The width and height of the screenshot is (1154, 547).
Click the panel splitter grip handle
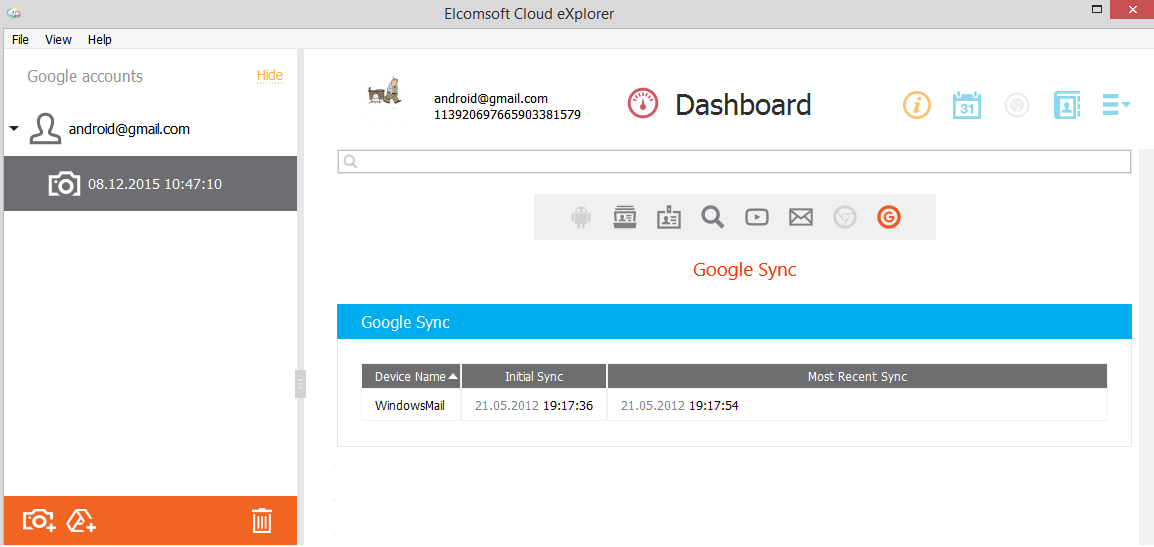tap(300, 384)
